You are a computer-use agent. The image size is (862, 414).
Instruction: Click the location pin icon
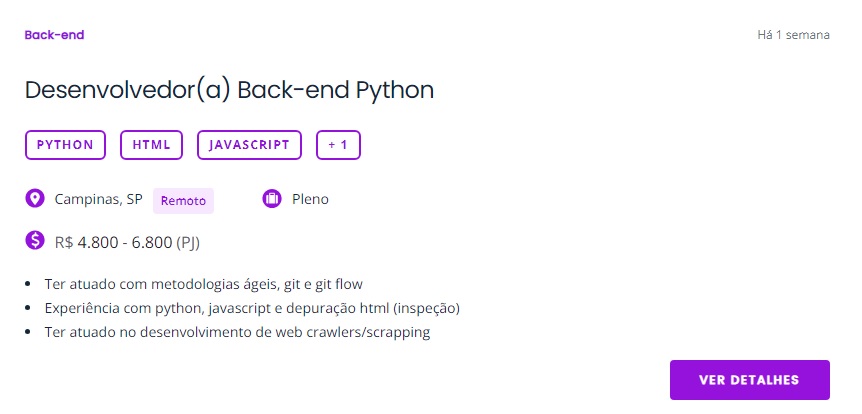pos(35,198)
